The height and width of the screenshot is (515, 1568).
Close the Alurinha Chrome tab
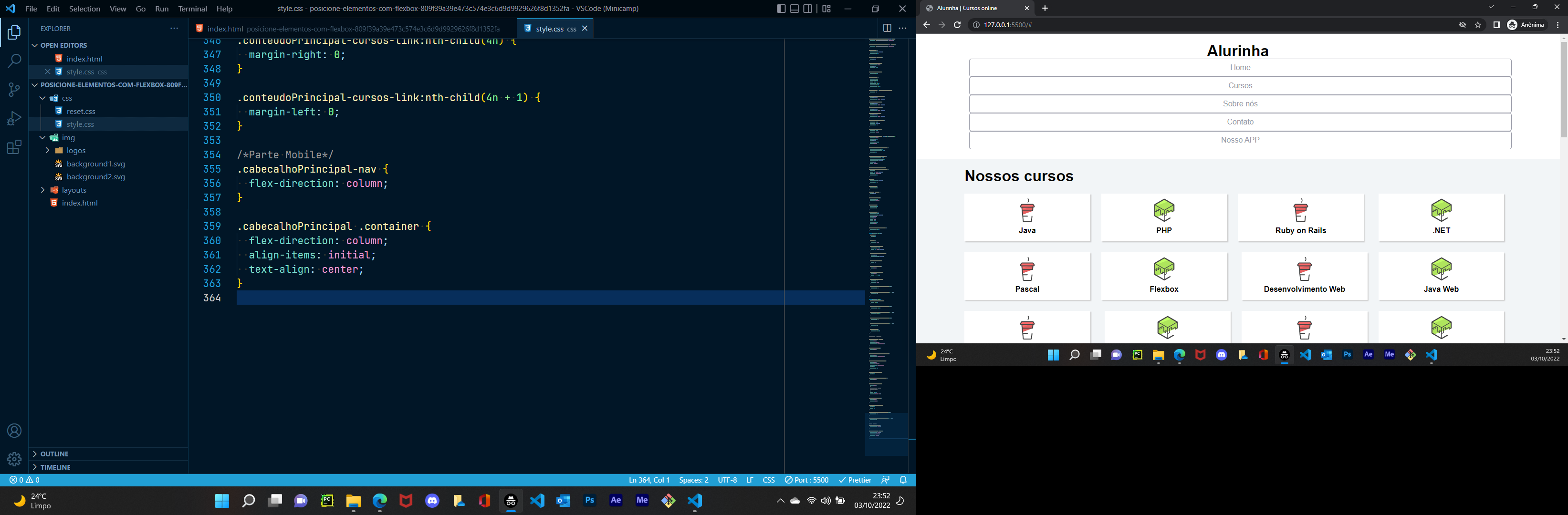[x=1027, y=8]
